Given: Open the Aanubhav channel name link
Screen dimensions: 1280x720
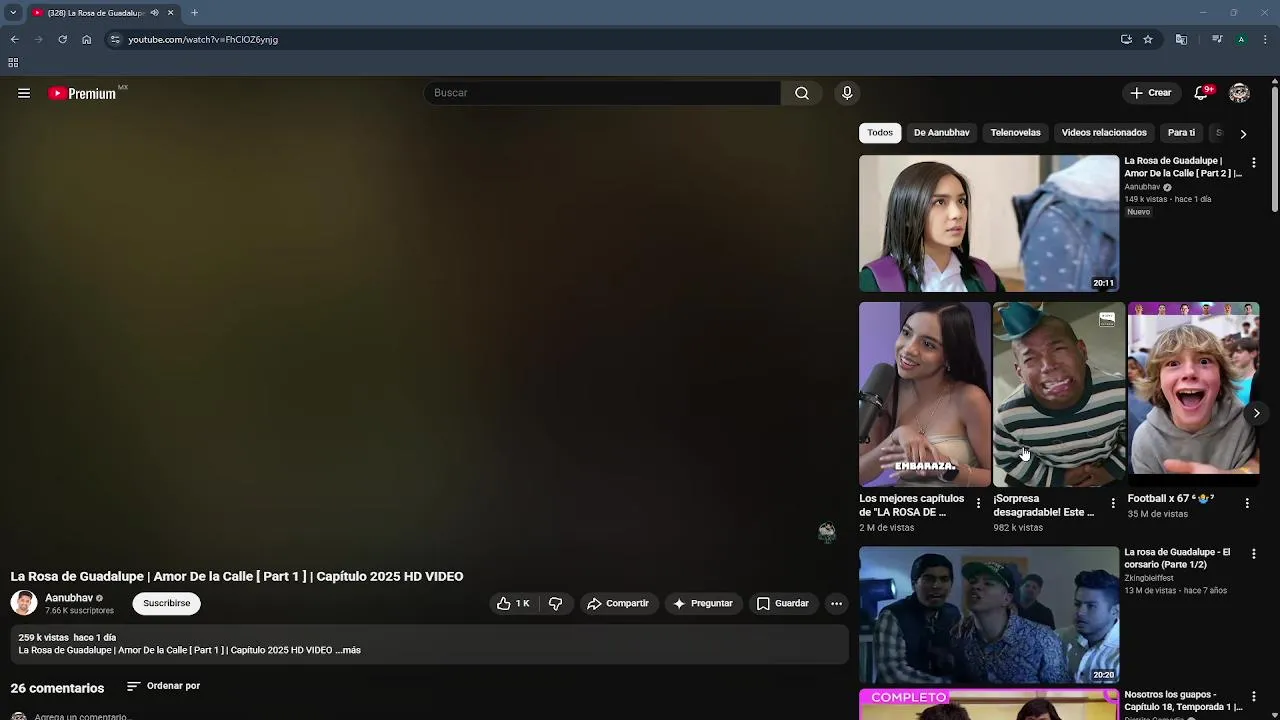Looking at the screenshot, I should coord(69,598).
